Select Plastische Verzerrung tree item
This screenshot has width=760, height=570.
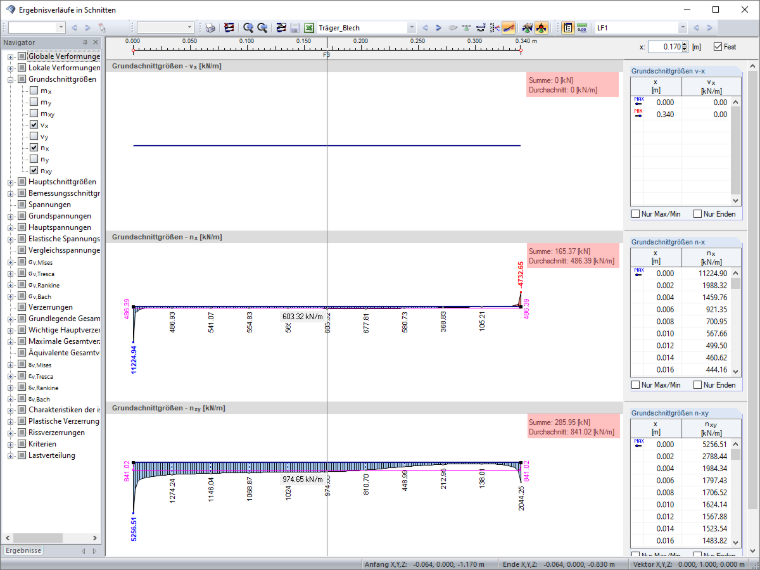click(x=63, y=421)
